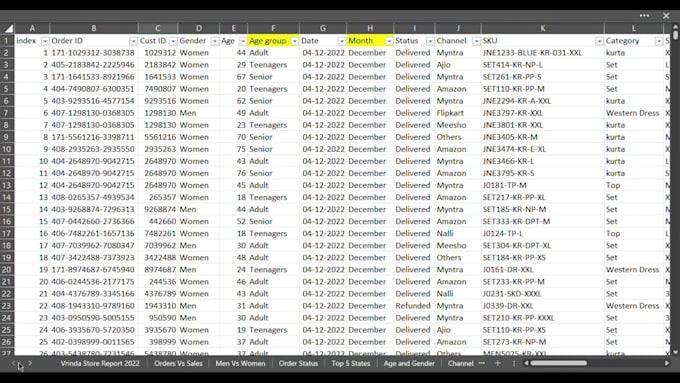
Task: Click the previous sheet navigation arrow
Action: pyautogui.click(x=13, y=363)
